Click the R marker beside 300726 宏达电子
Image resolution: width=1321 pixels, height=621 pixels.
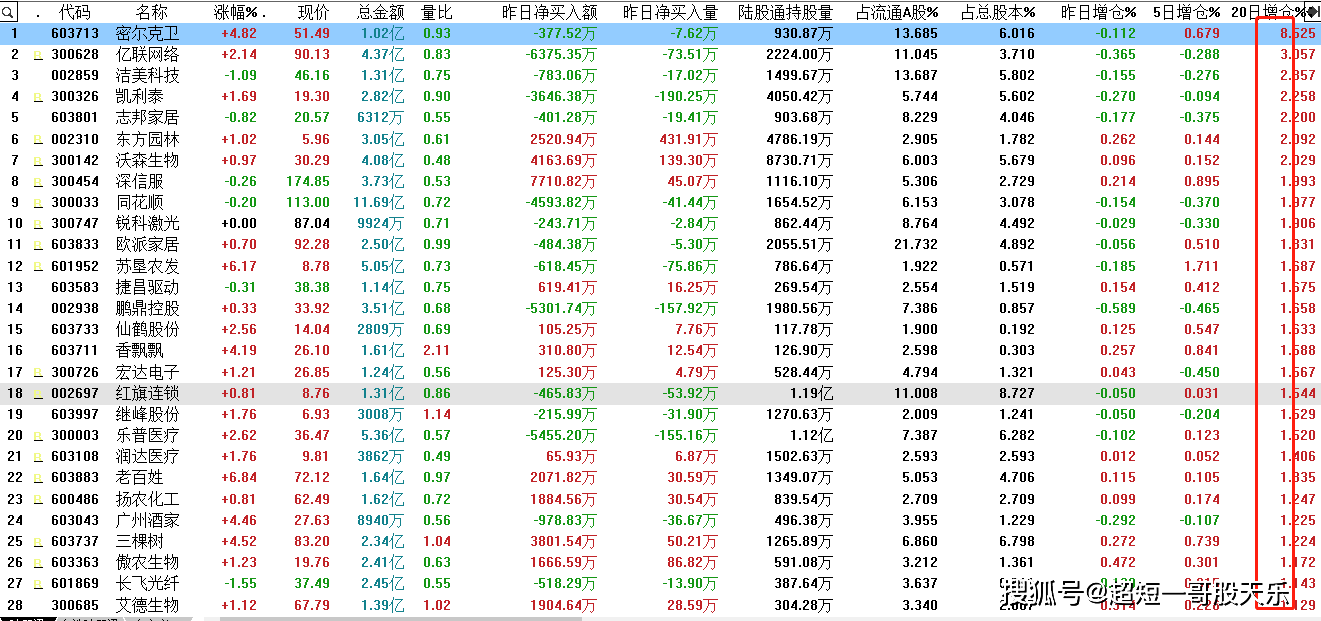[37, 373]
